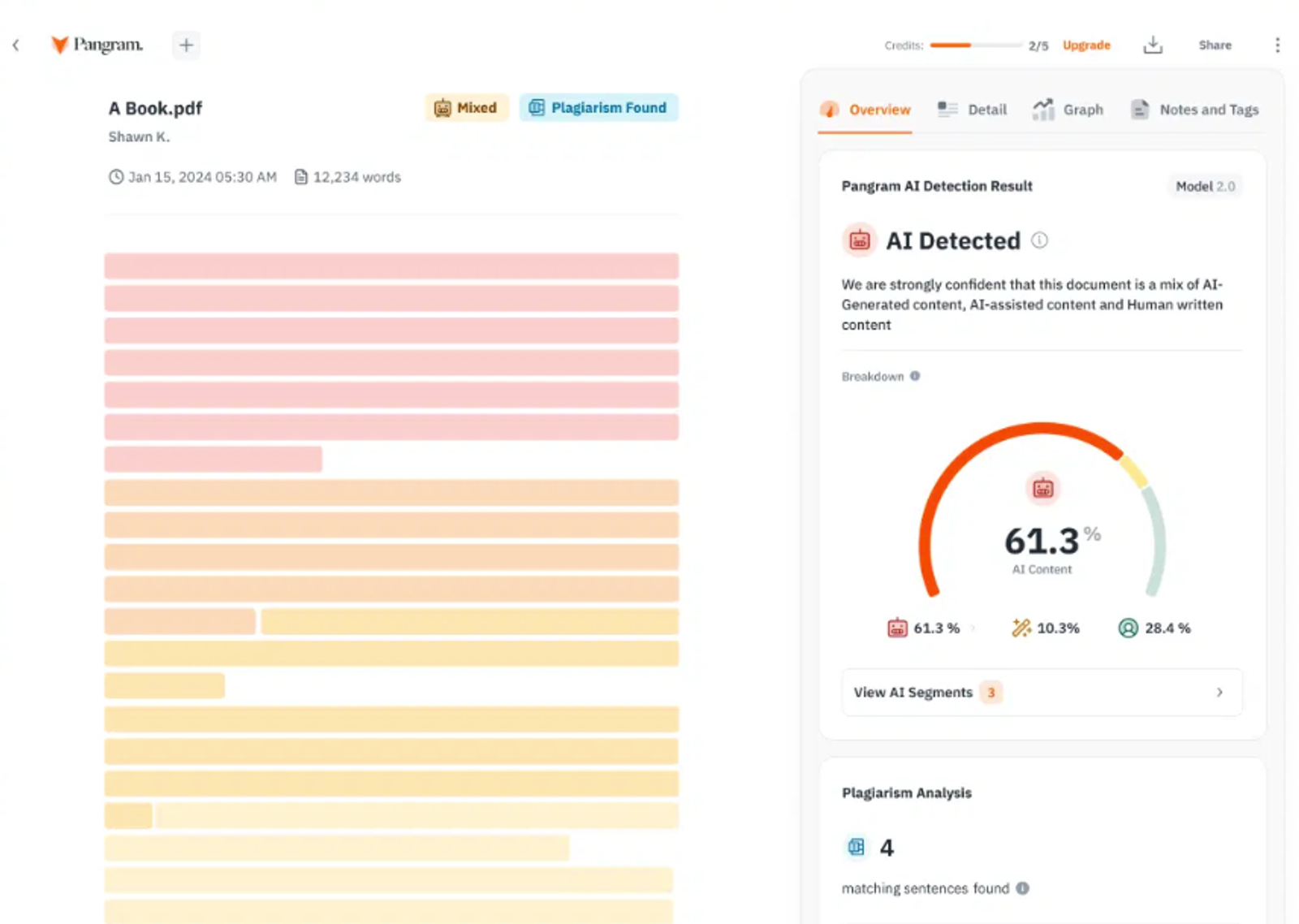1299x924 pixels.
Task: Click the Plagiarism Analysis heading
Action: click(x=907, y=793)
